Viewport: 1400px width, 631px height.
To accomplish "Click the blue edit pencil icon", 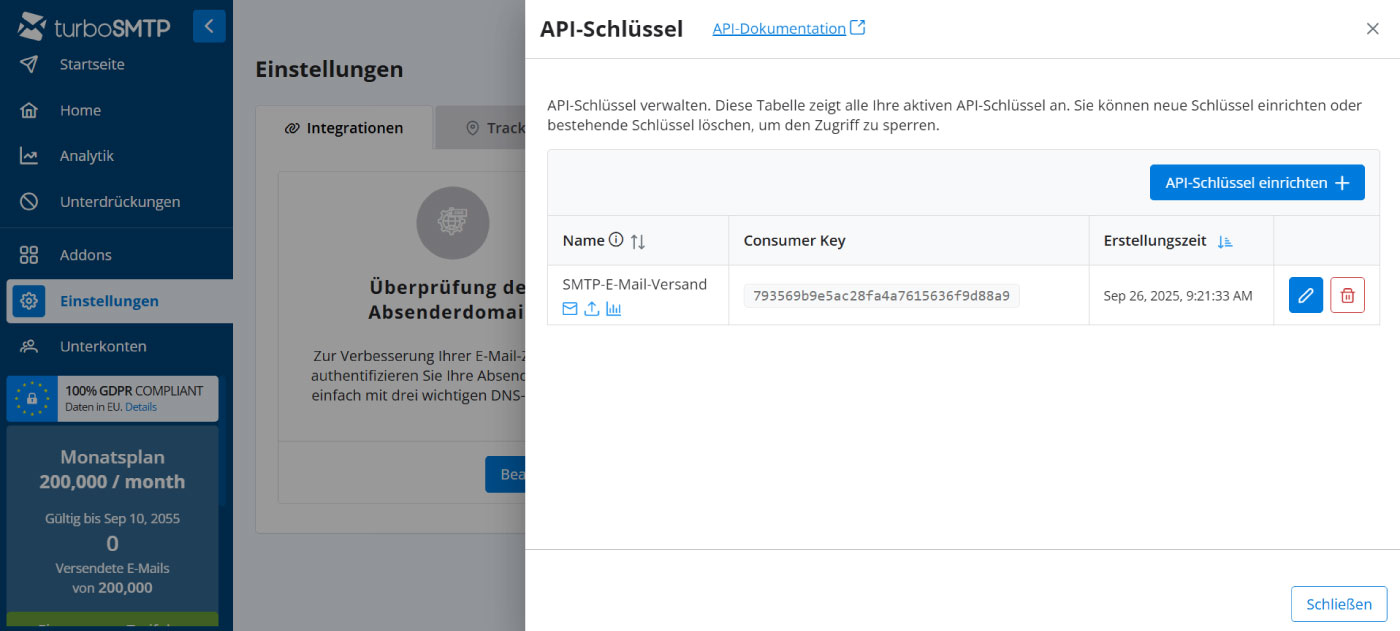I will 1305,295.
